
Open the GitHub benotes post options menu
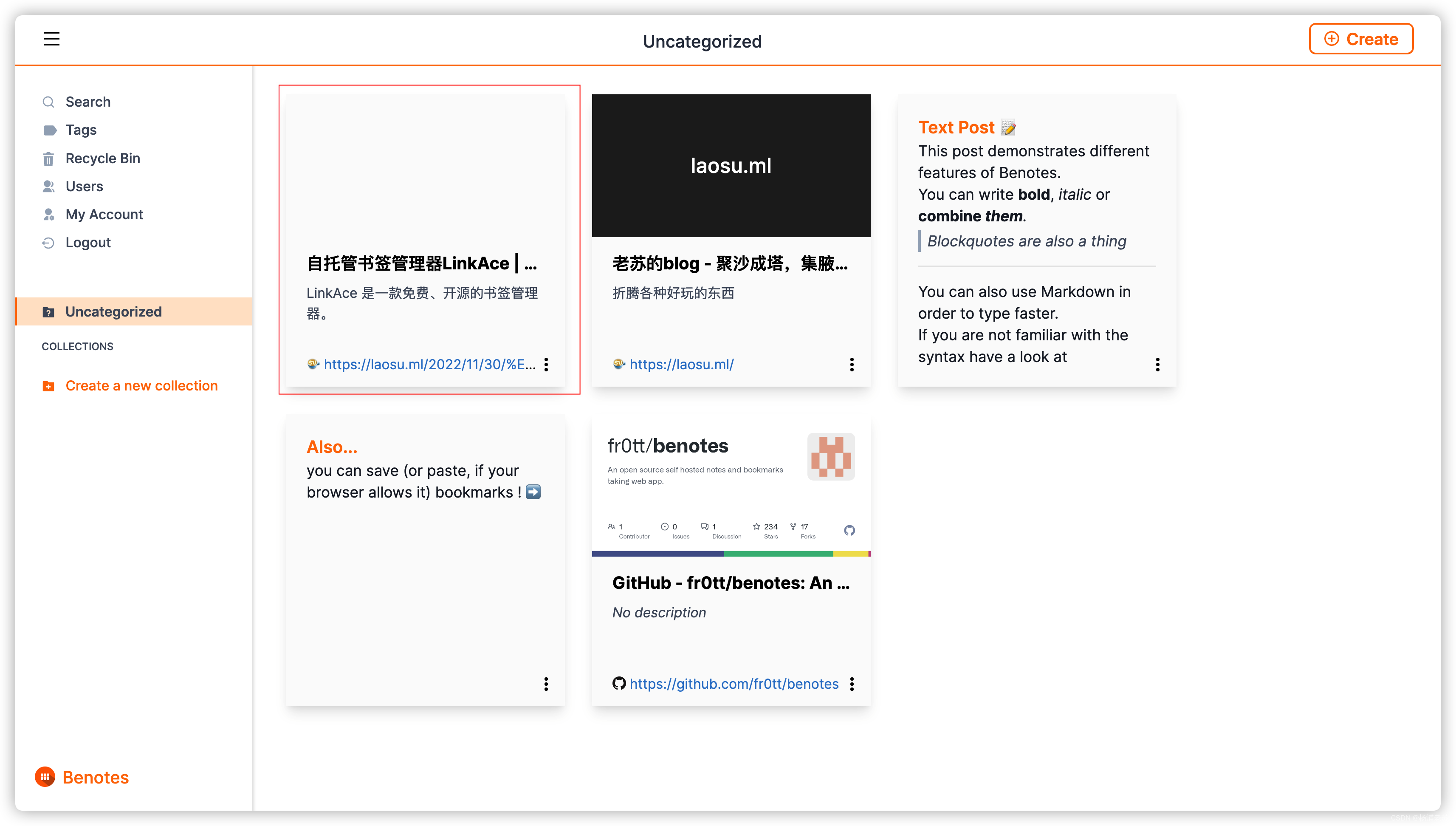tap(852, 684)
